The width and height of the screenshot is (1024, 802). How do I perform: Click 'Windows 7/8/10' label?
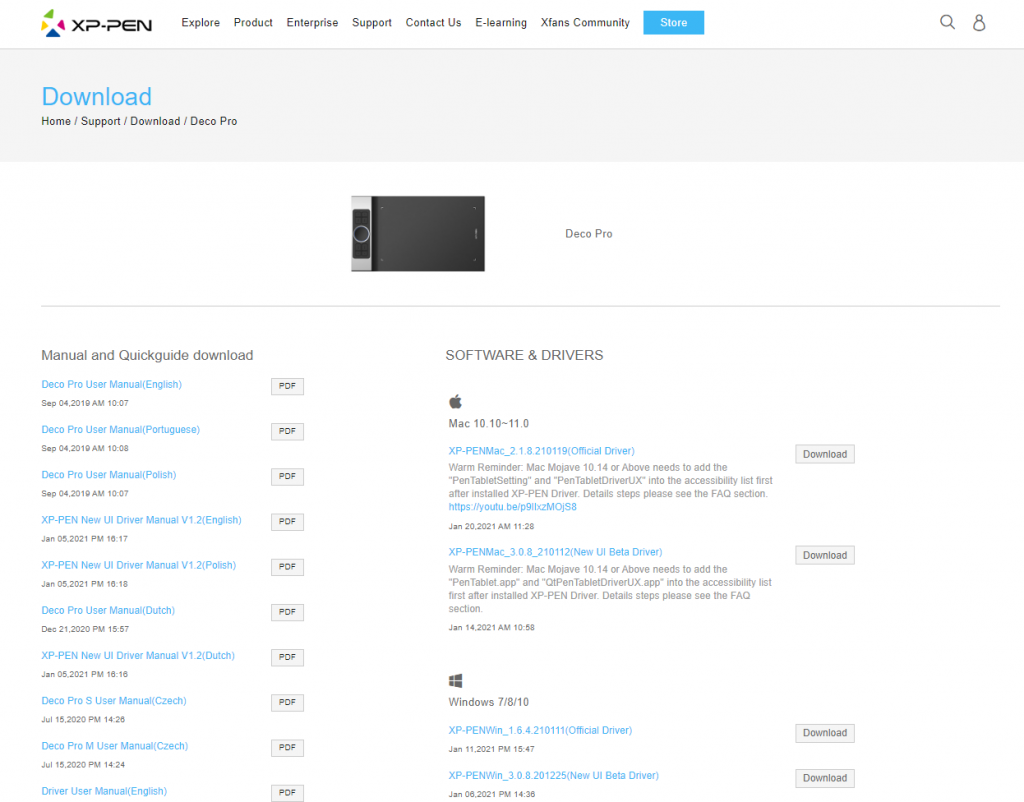488,702
